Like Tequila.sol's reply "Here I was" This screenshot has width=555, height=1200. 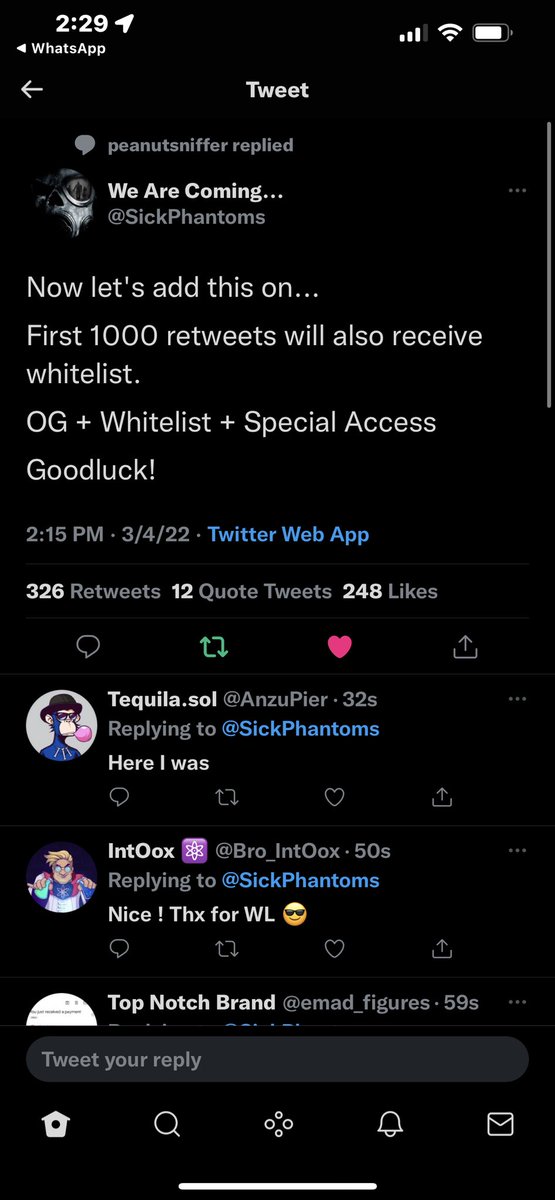[x=335, y=797]
